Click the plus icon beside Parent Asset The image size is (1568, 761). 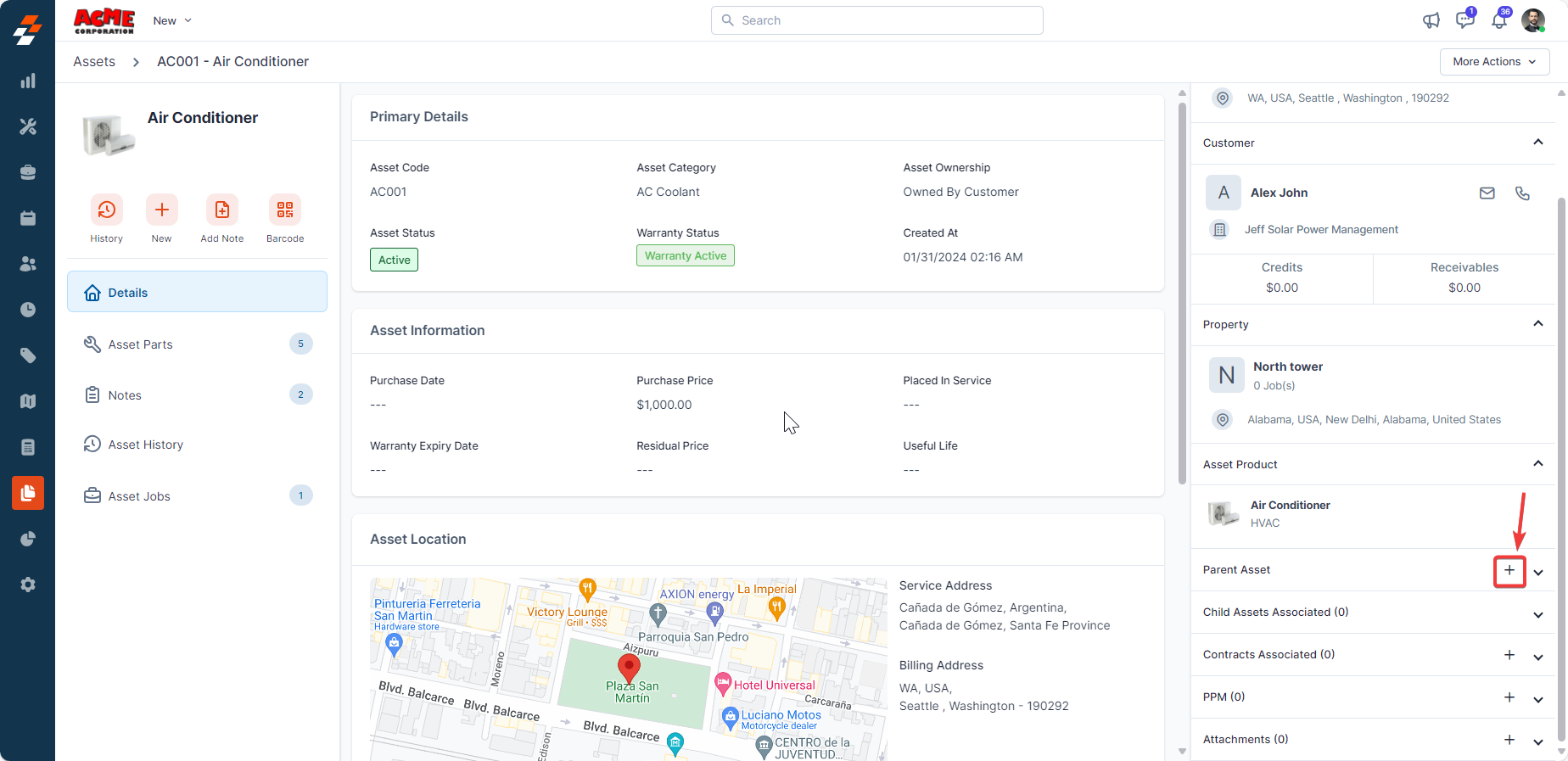(1509, 571)
